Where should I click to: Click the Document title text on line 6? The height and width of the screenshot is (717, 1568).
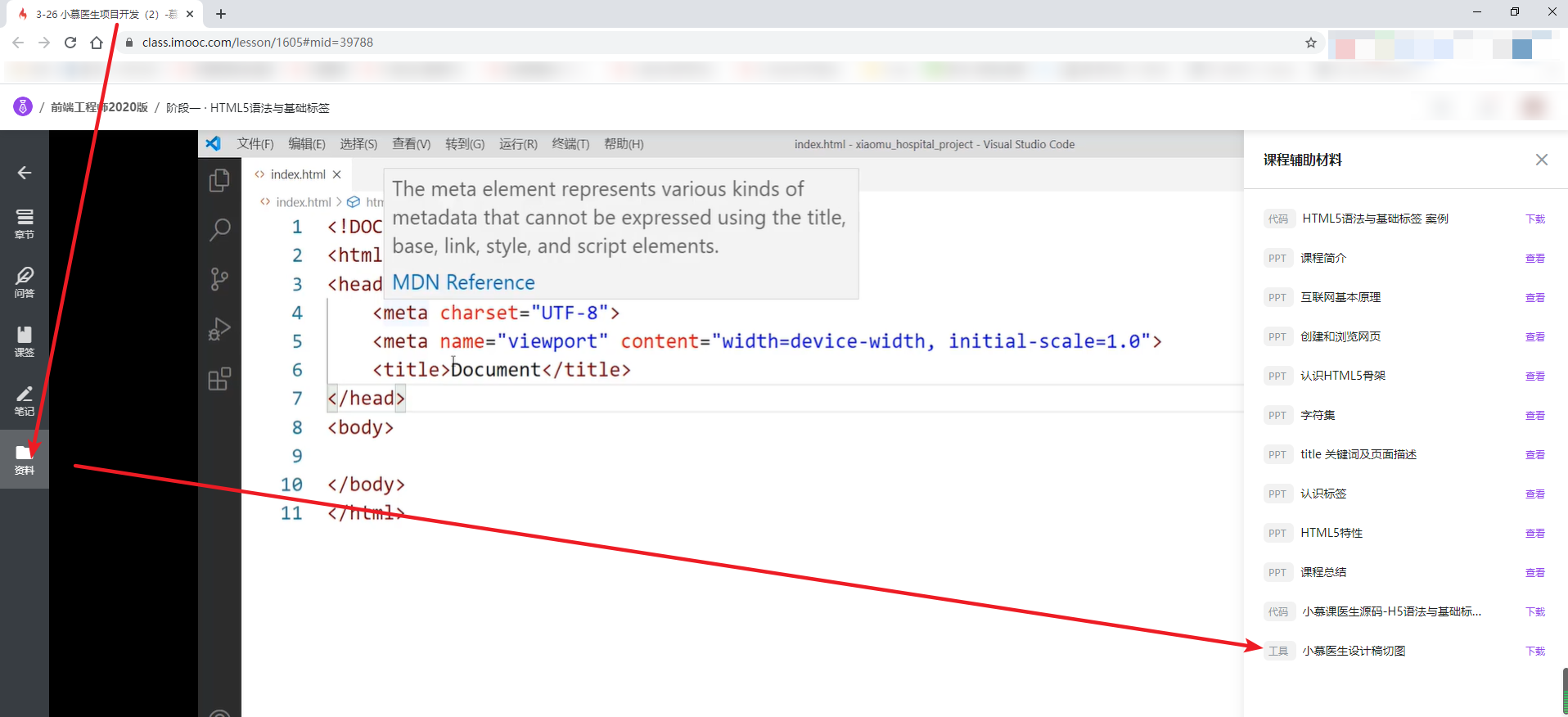[x=496, y=370]
